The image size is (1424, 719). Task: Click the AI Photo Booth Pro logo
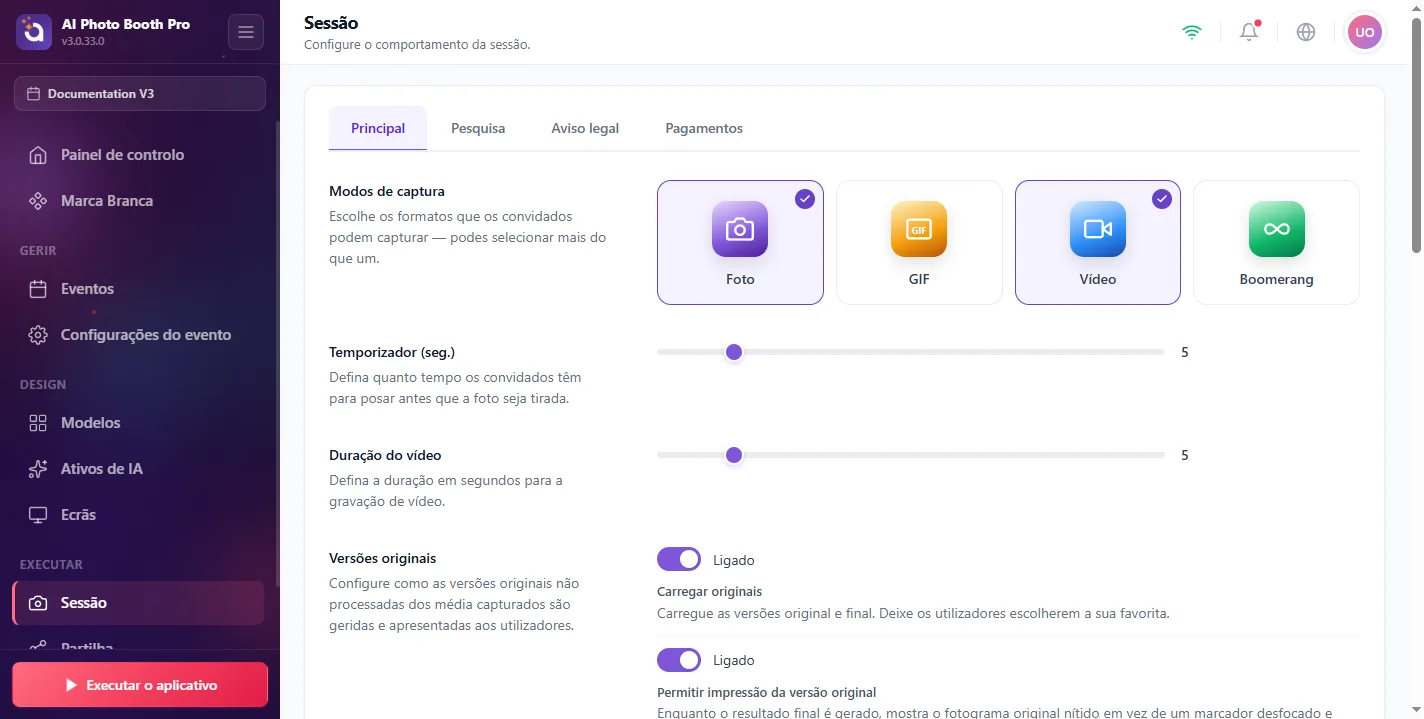(x=33, y=32)
